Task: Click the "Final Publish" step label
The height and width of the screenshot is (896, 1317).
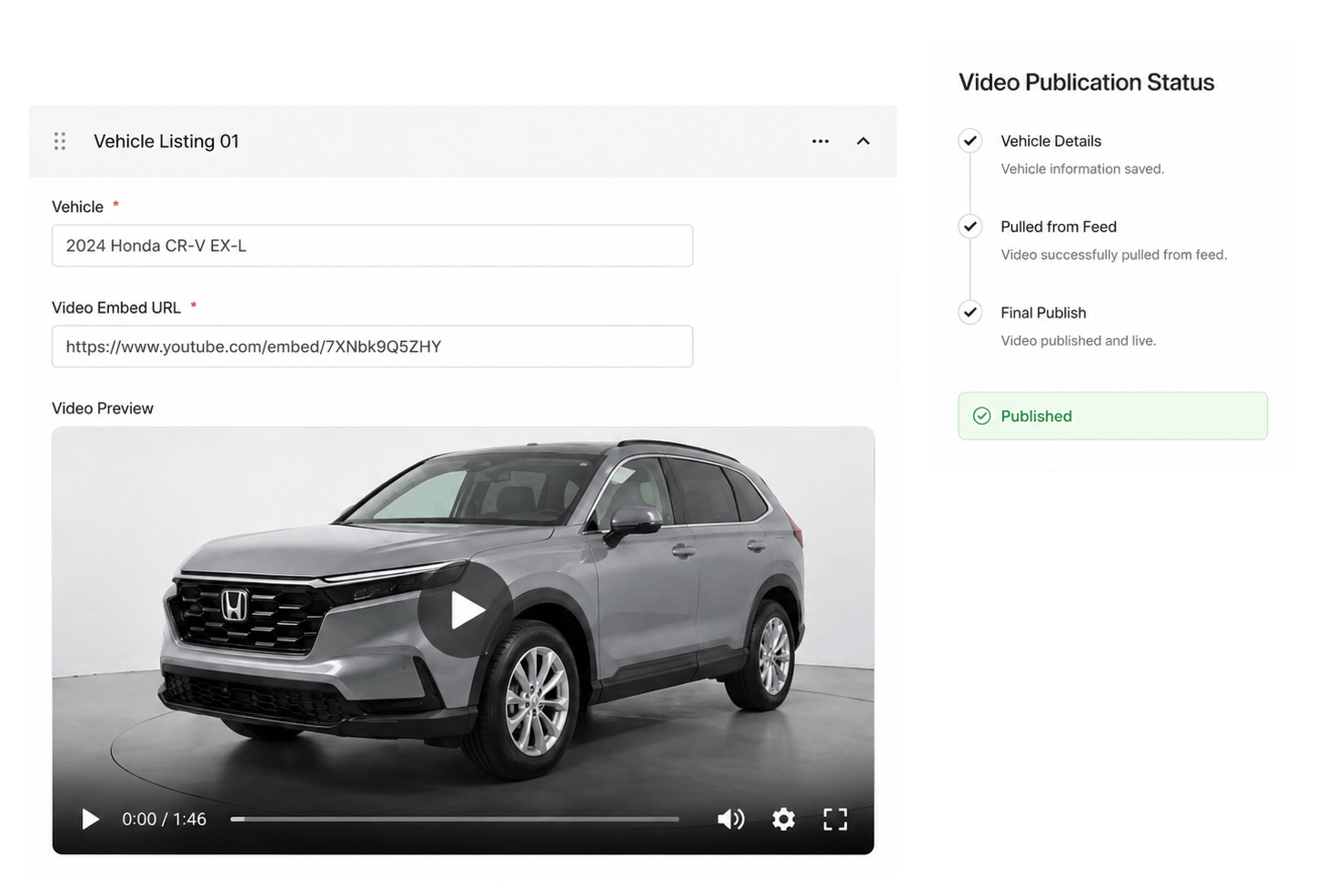Action: (x=1043, y=312)
